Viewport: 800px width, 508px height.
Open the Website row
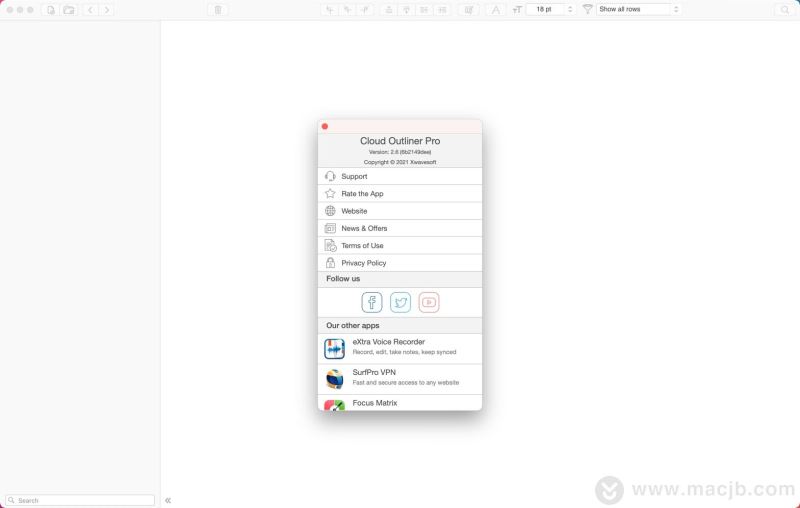(x=400, y=211)
